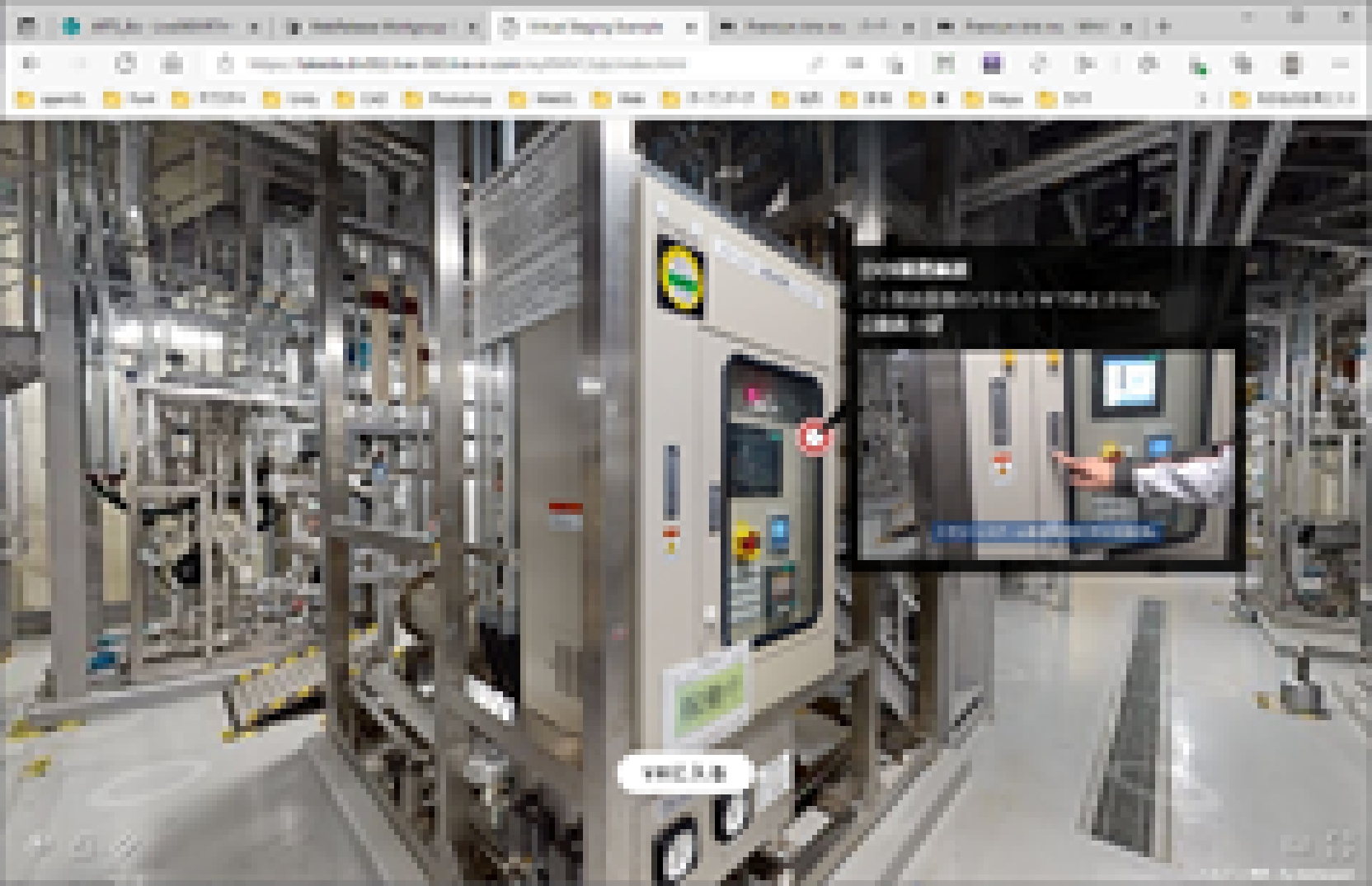1372x886 pixels.
Task: Click the site info icon beside the URL
Action: coord(226,64)
